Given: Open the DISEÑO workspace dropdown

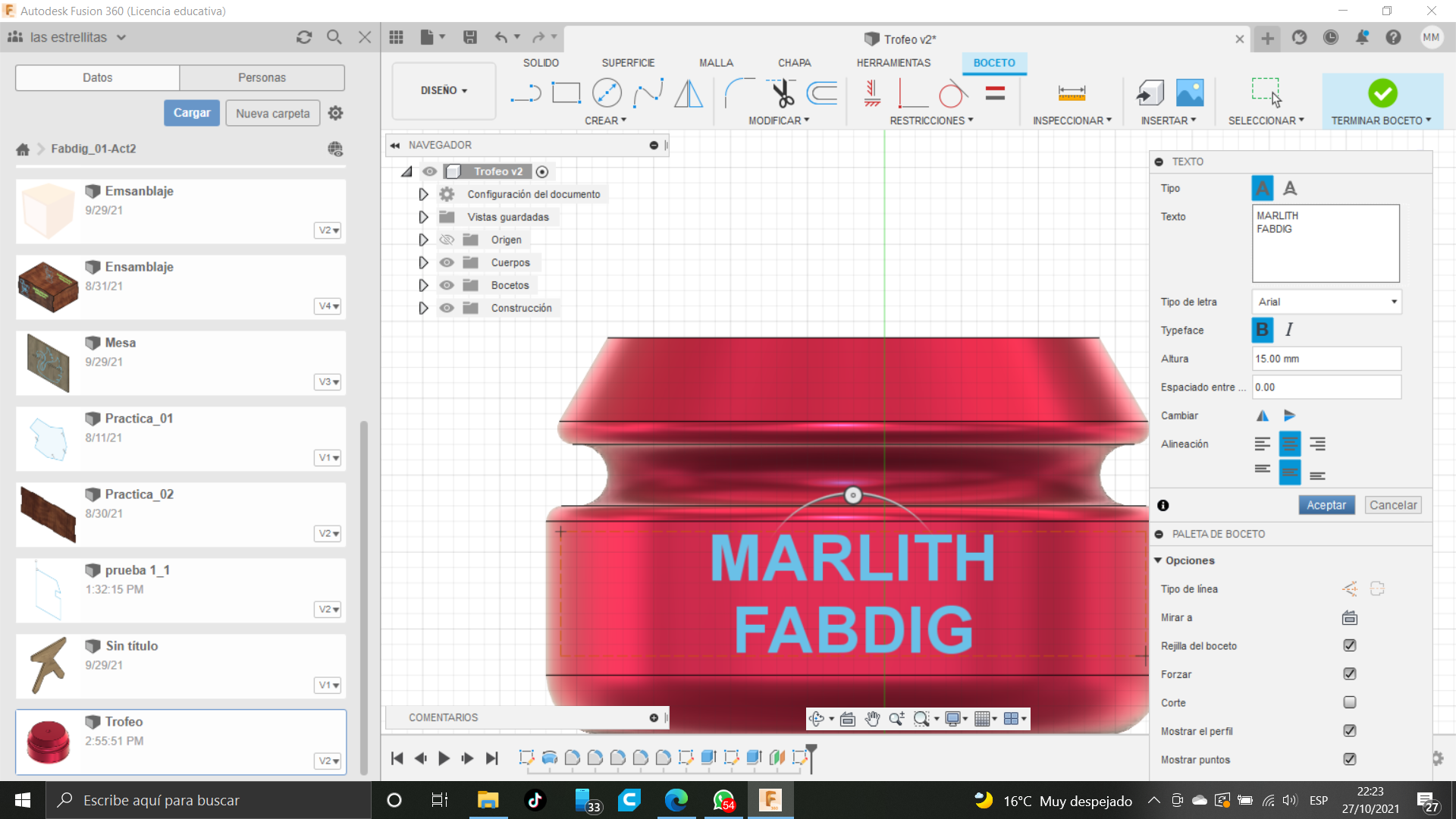Looking at the screenshot, I should coord(444,90).
